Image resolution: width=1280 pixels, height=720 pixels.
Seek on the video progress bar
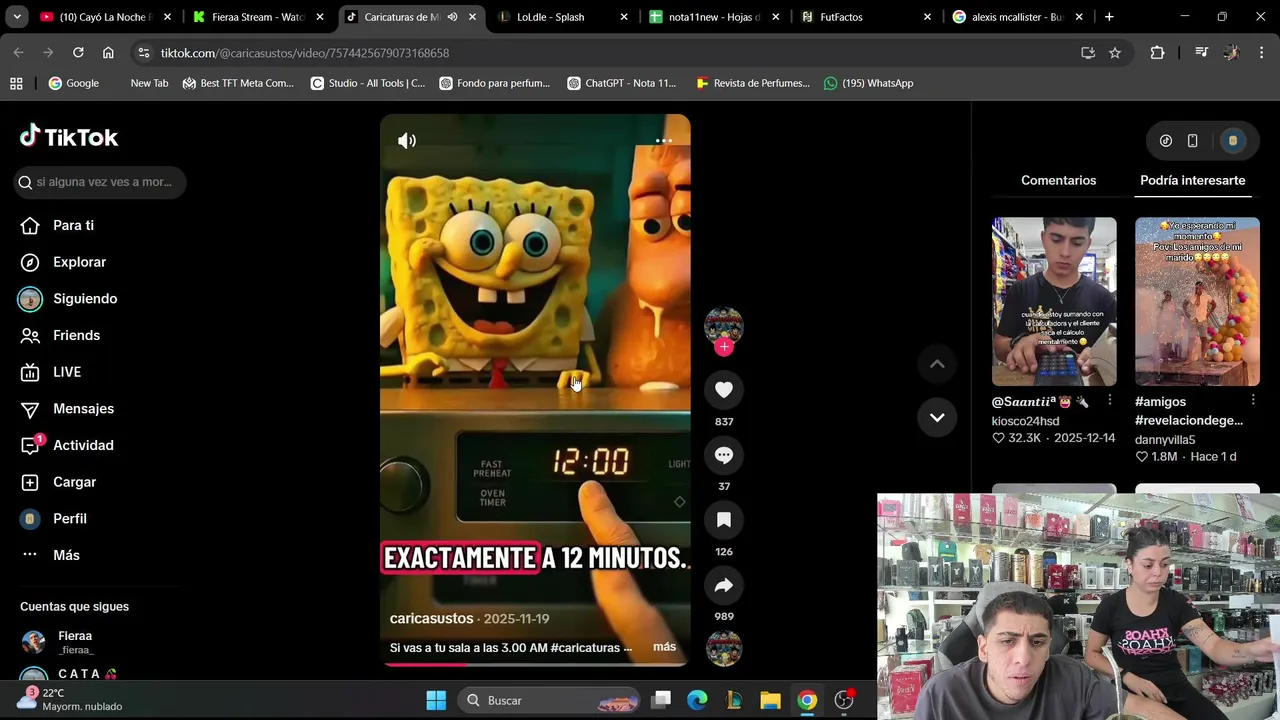(535, 664)
